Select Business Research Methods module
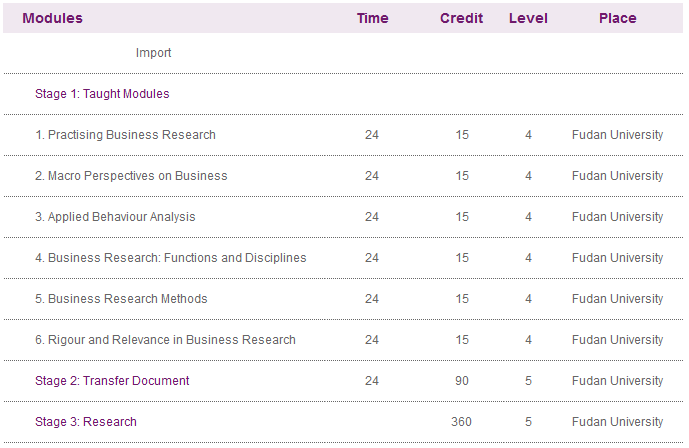The height and width of the screenshot is (448, 689). [x=121, y=299]
